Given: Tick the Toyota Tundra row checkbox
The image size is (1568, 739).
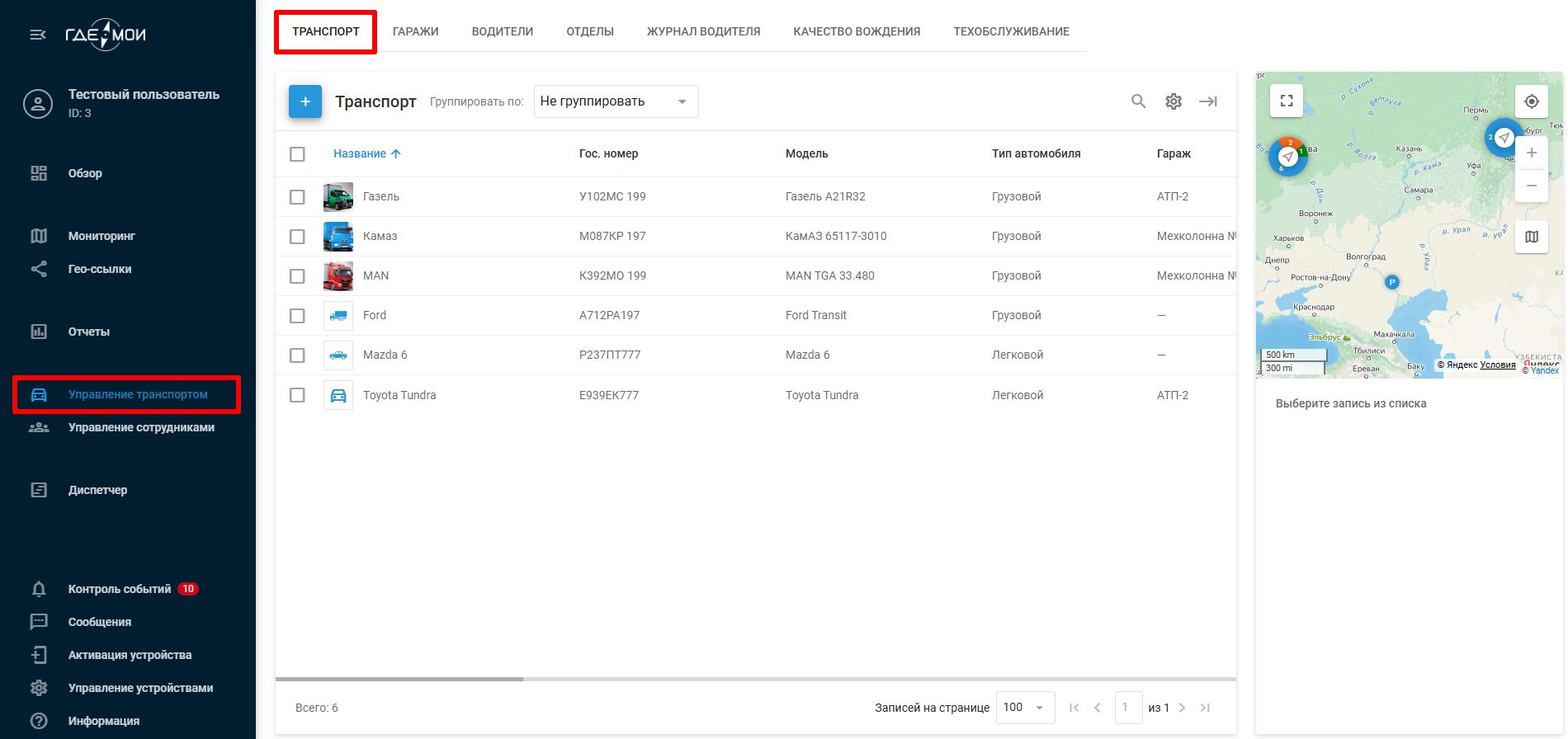Looking at the screenshot, I should [x=298, y=395].
